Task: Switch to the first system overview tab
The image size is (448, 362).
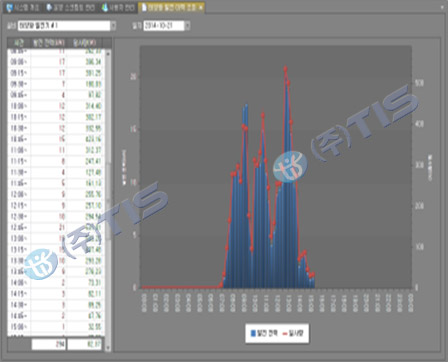Action: coord(23,8)
